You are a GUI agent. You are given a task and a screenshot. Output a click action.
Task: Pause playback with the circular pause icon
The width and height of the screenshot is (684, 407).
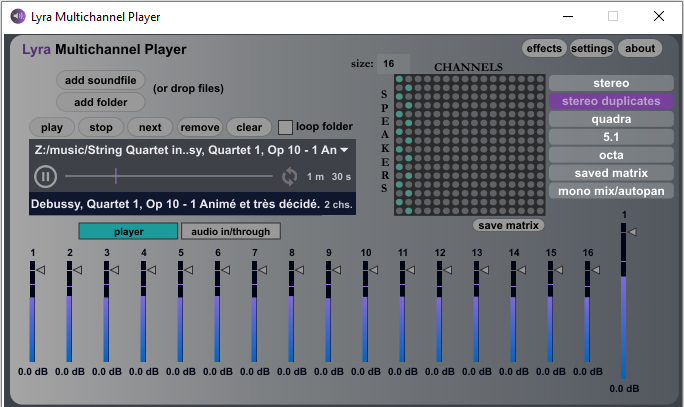pyautogui.click(x=45, y=177)
